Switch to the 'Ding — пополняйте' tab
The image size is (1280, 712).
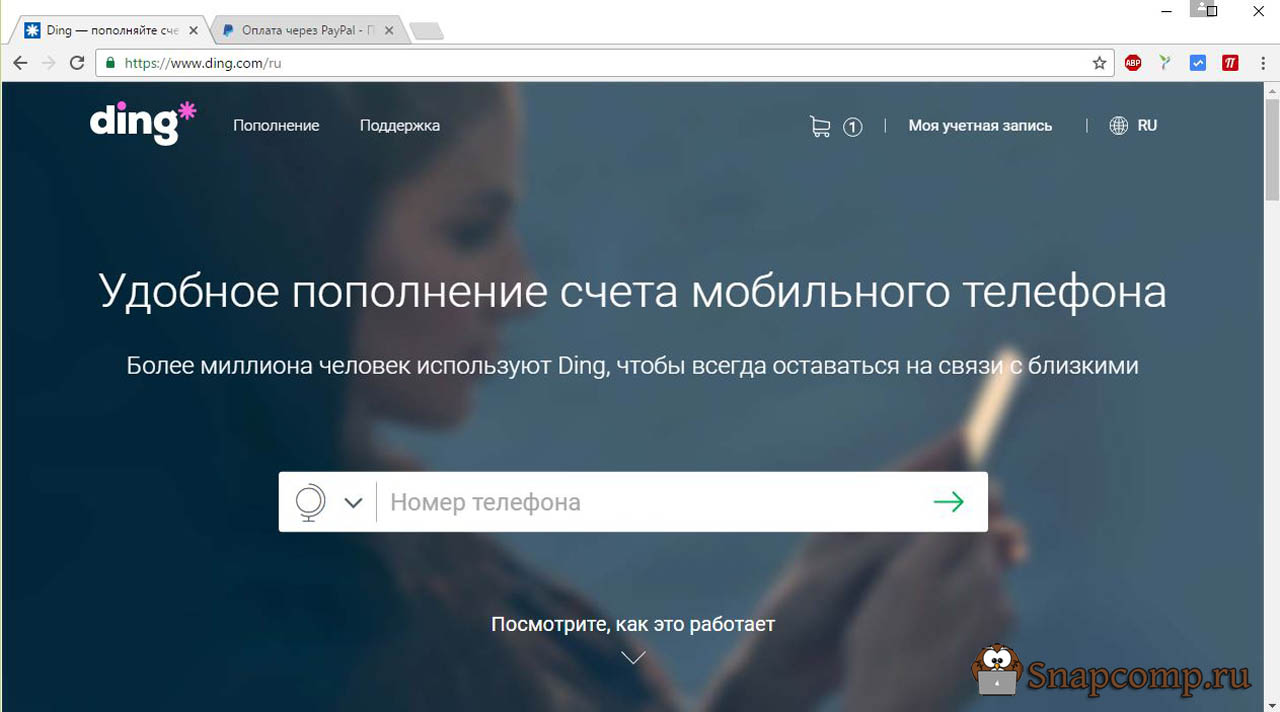110,30
